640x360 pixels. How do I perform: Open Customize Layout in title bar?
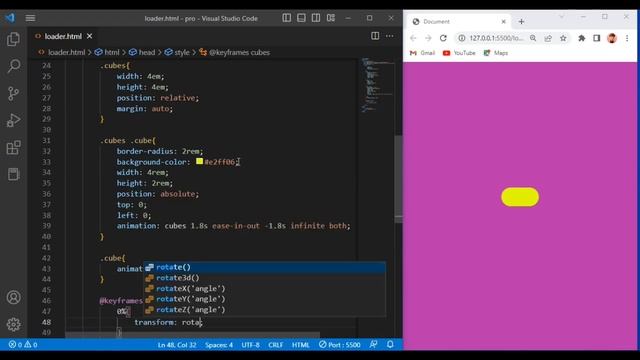pos(331,18)
